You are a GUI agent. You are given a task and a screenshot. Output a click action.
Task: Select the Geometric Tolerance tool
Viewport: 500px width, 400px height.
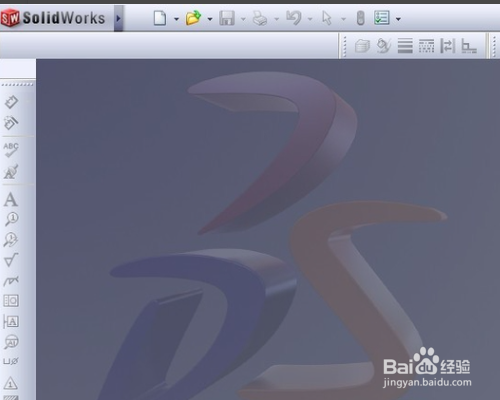(x=11, y=301)
